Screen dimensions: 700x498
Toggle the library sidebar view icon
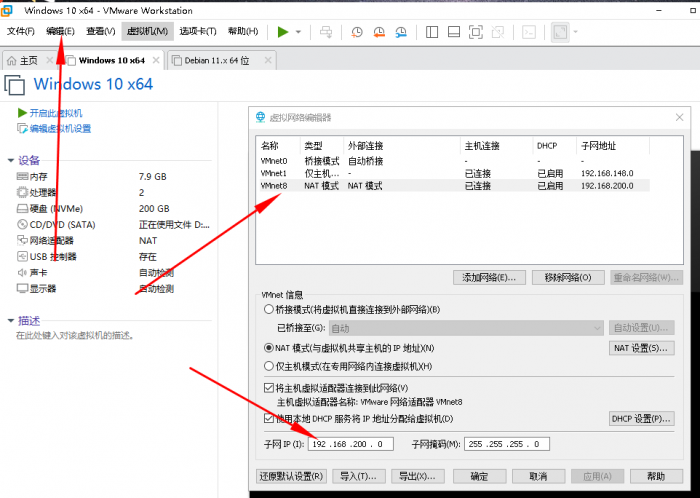pos(432,32)
